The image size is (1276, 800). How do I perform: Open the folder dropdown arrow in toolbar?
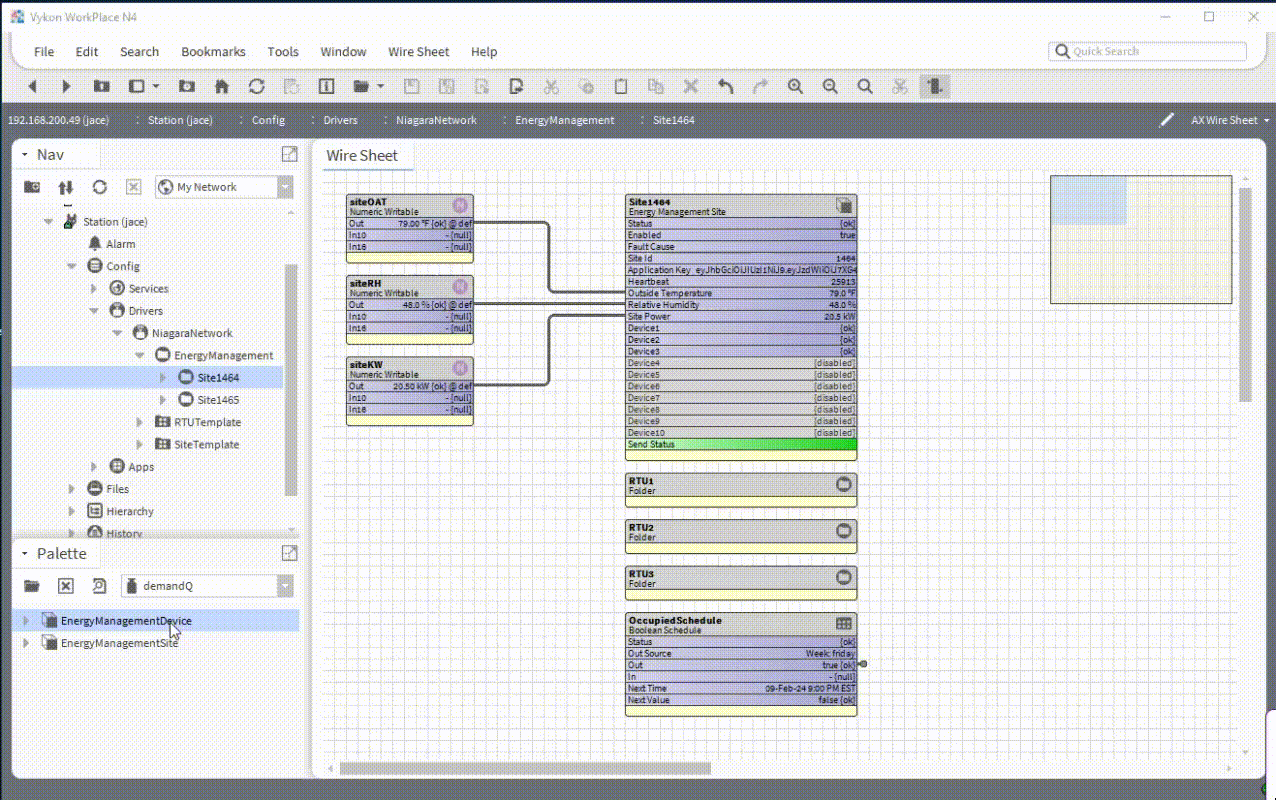tap(380, 87)
